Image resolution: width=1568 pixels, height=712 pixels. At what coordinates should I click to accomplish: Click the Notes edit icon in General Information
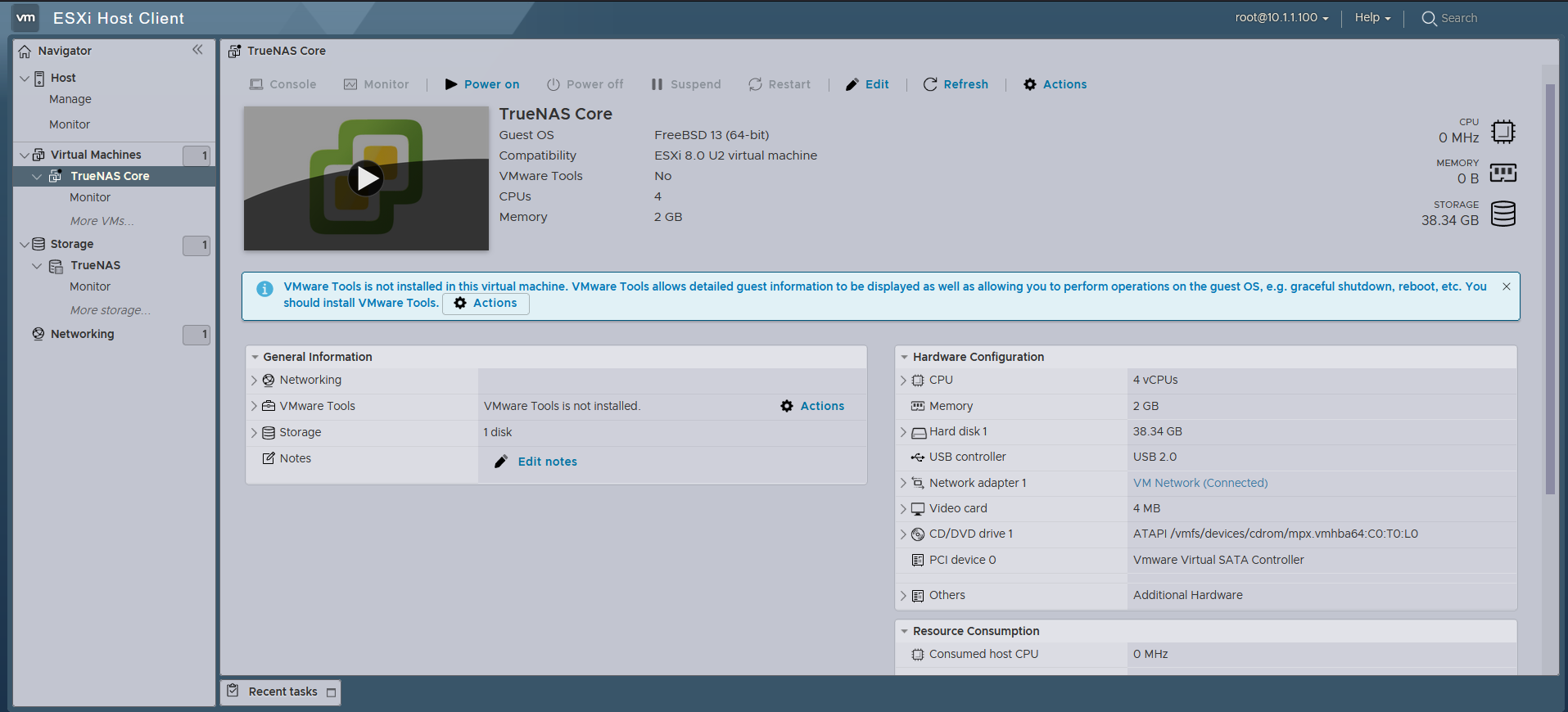[269, 458]
